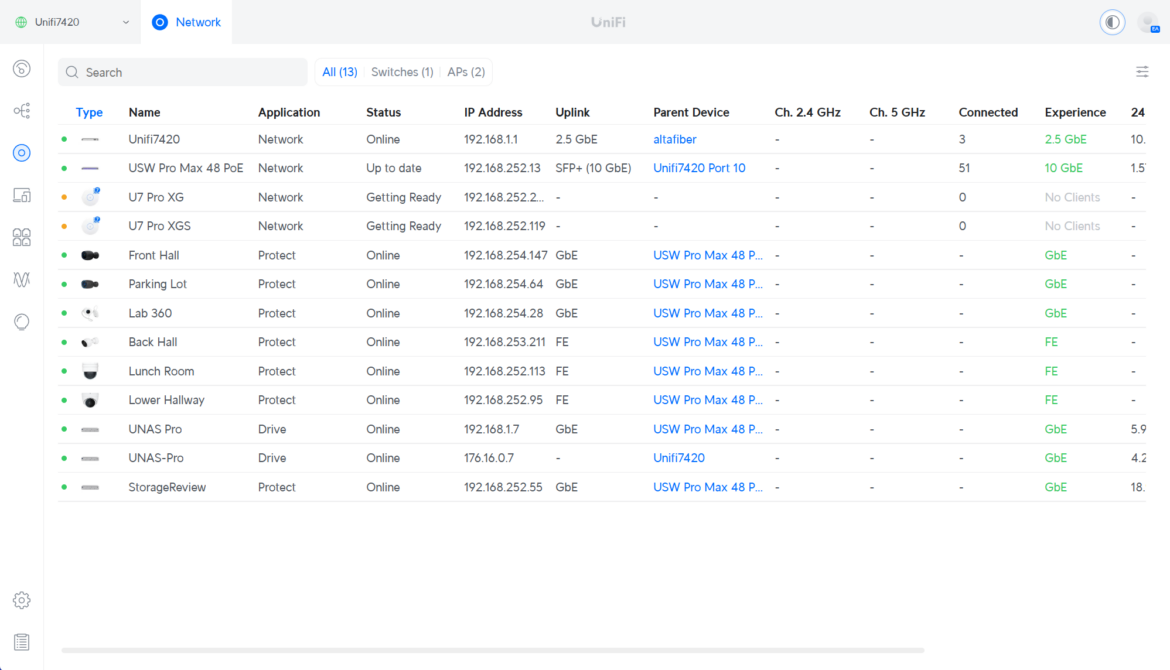Viewport: 1170px width, 670px height.
Task: Click the device Search field
Action: click(x=183, y=72)
